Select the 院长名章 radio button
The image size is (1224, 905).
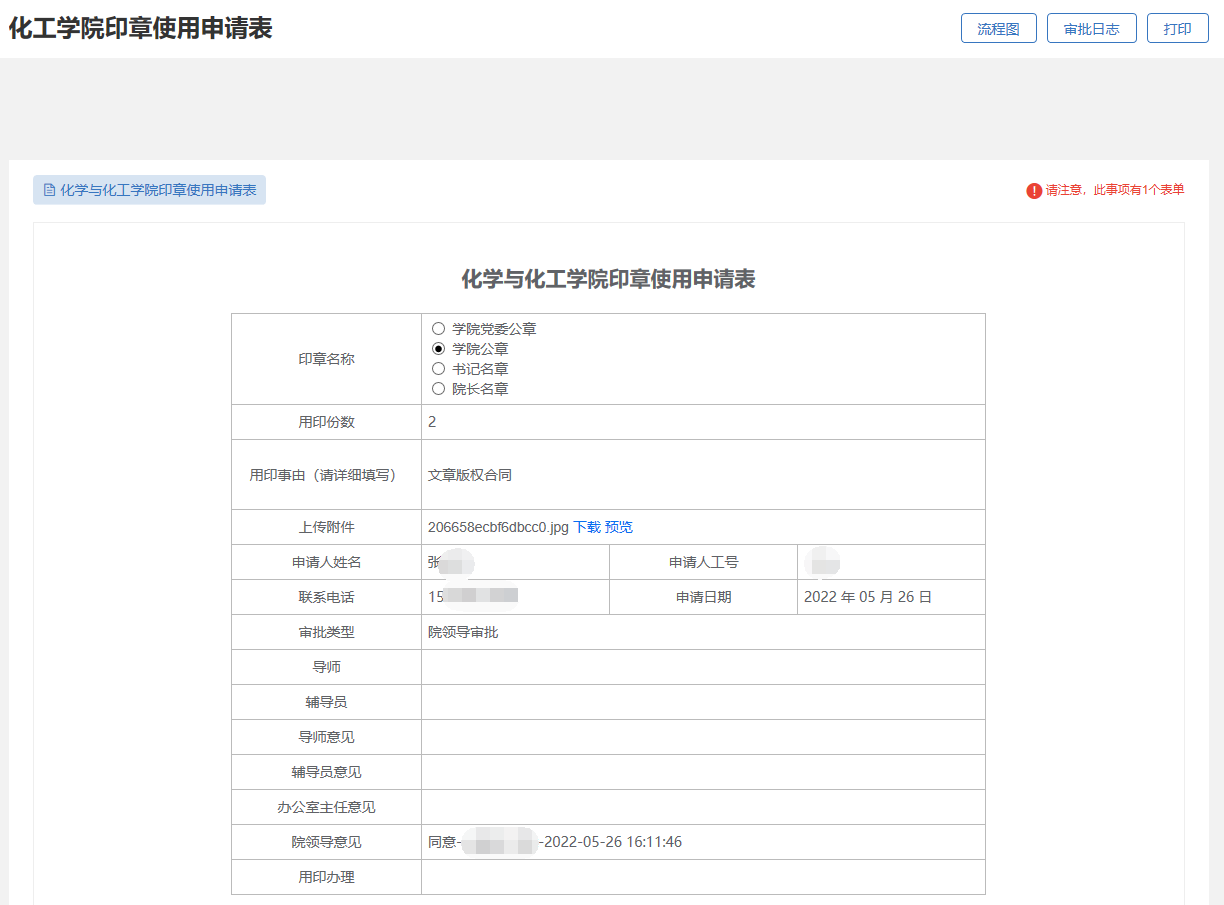(438, 389)
